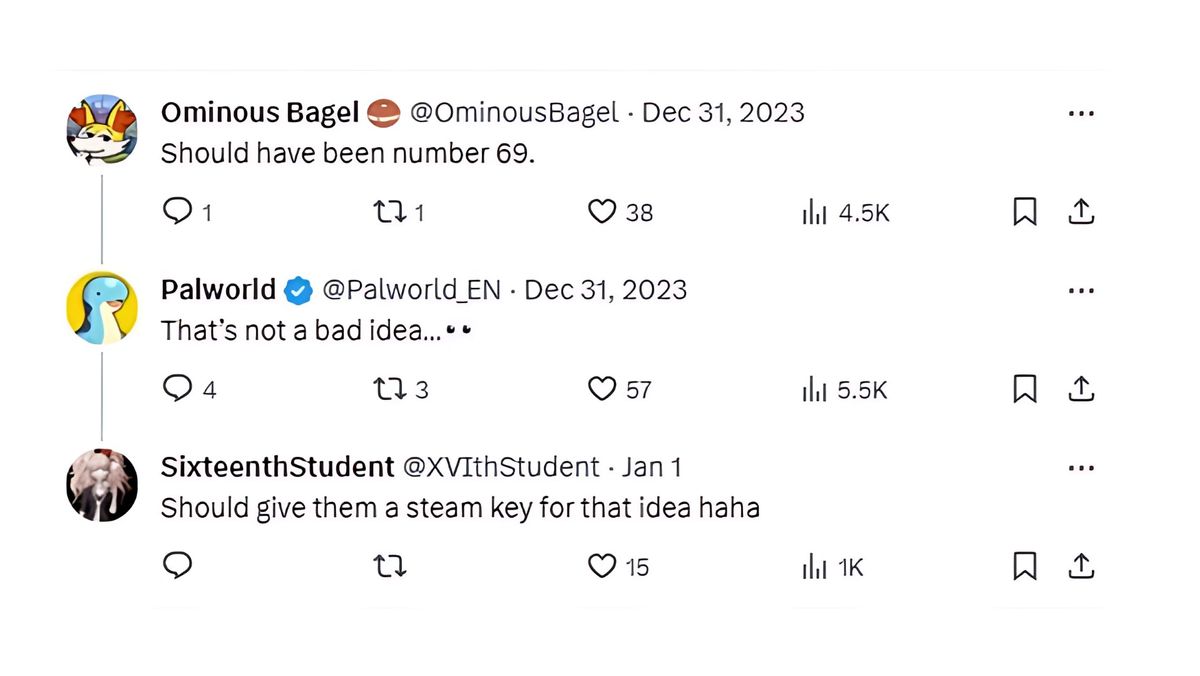Bookmark the Palworld tweet
Screen dimensions: 1200x676
coord(1025,389)
